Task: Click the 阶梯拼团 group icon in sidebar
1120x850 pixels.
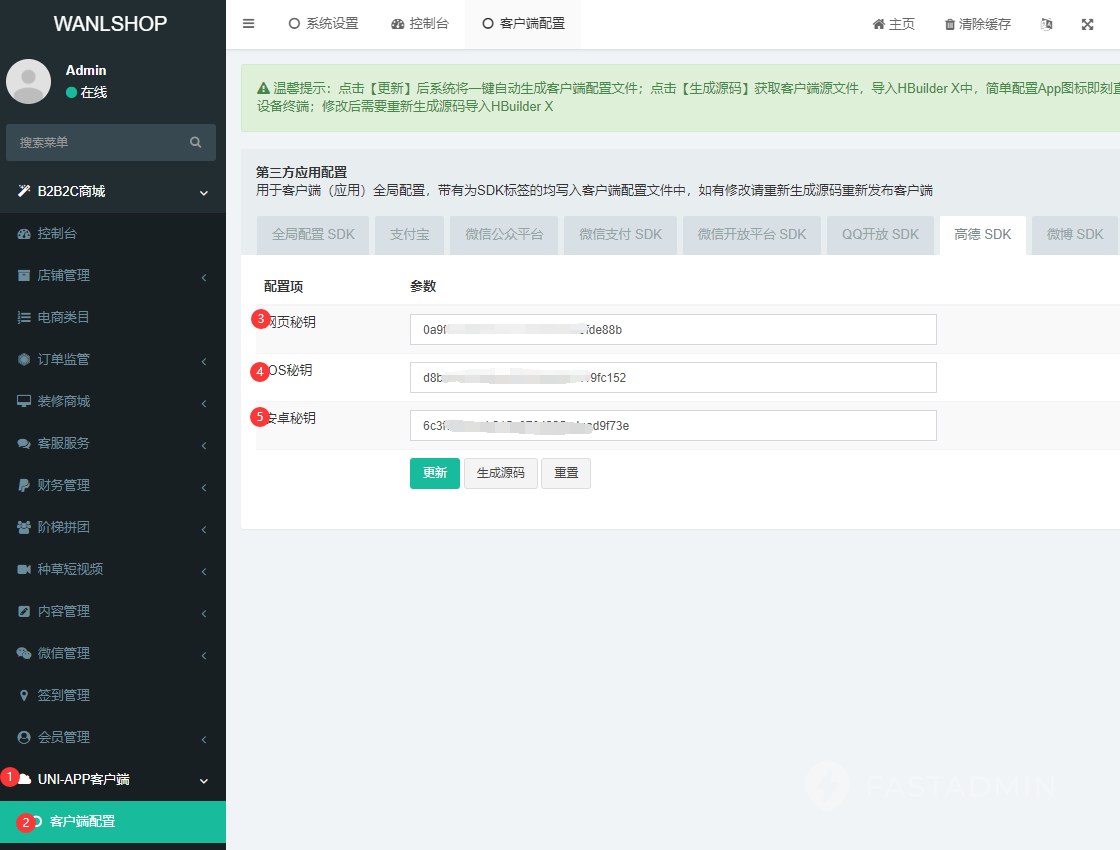Action: (x=24, y=527)
